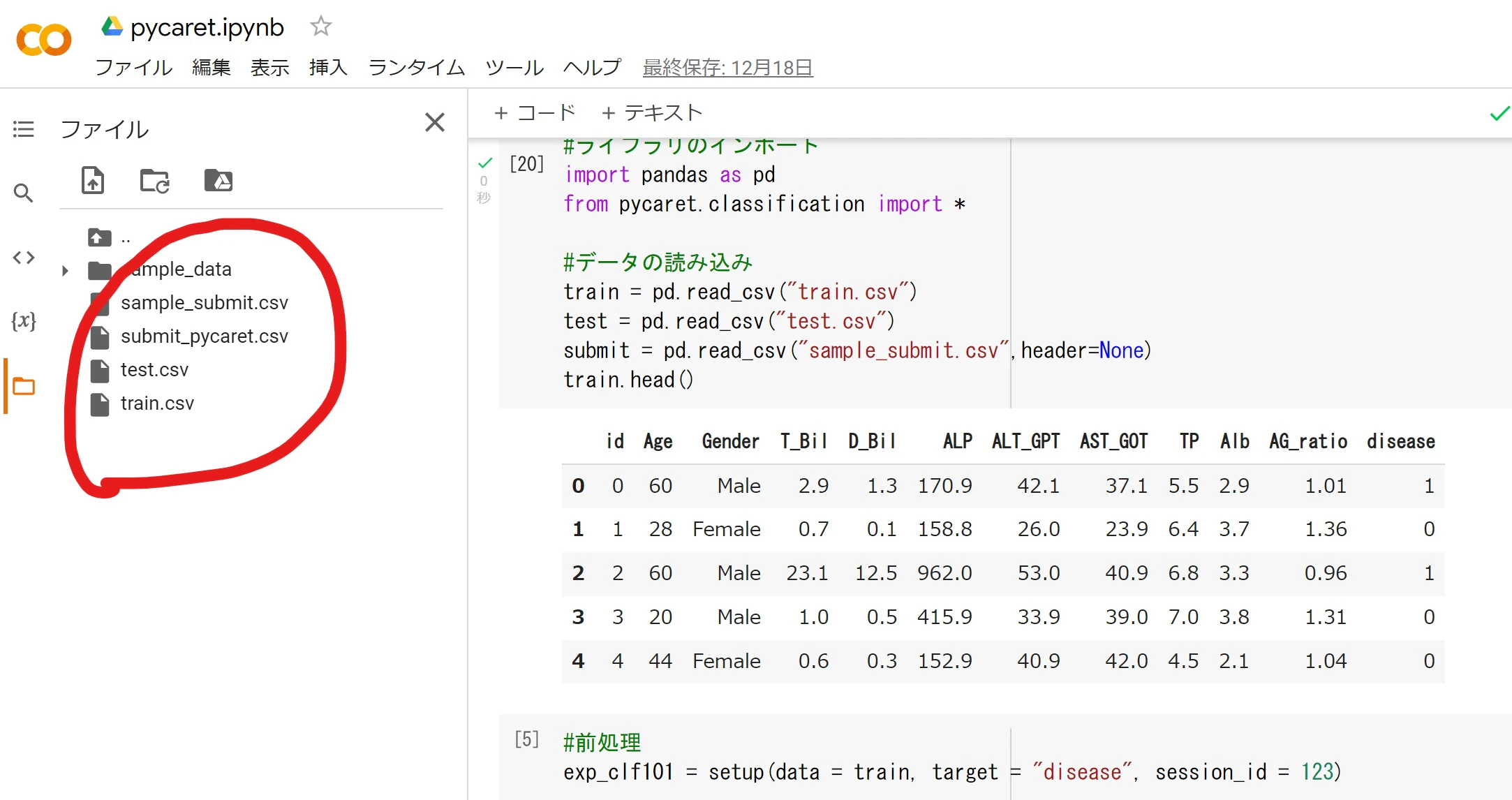
Task: Click the setup() code line in cell [5]
Action: (x=952, y=772)
